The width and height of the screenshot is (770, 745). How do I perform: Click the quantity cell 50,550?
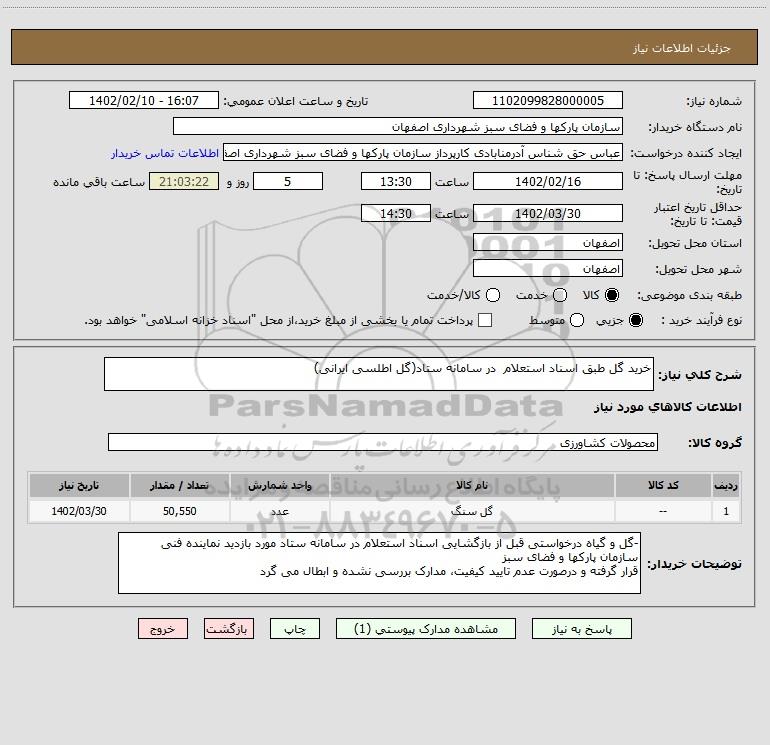click(179, 511)
